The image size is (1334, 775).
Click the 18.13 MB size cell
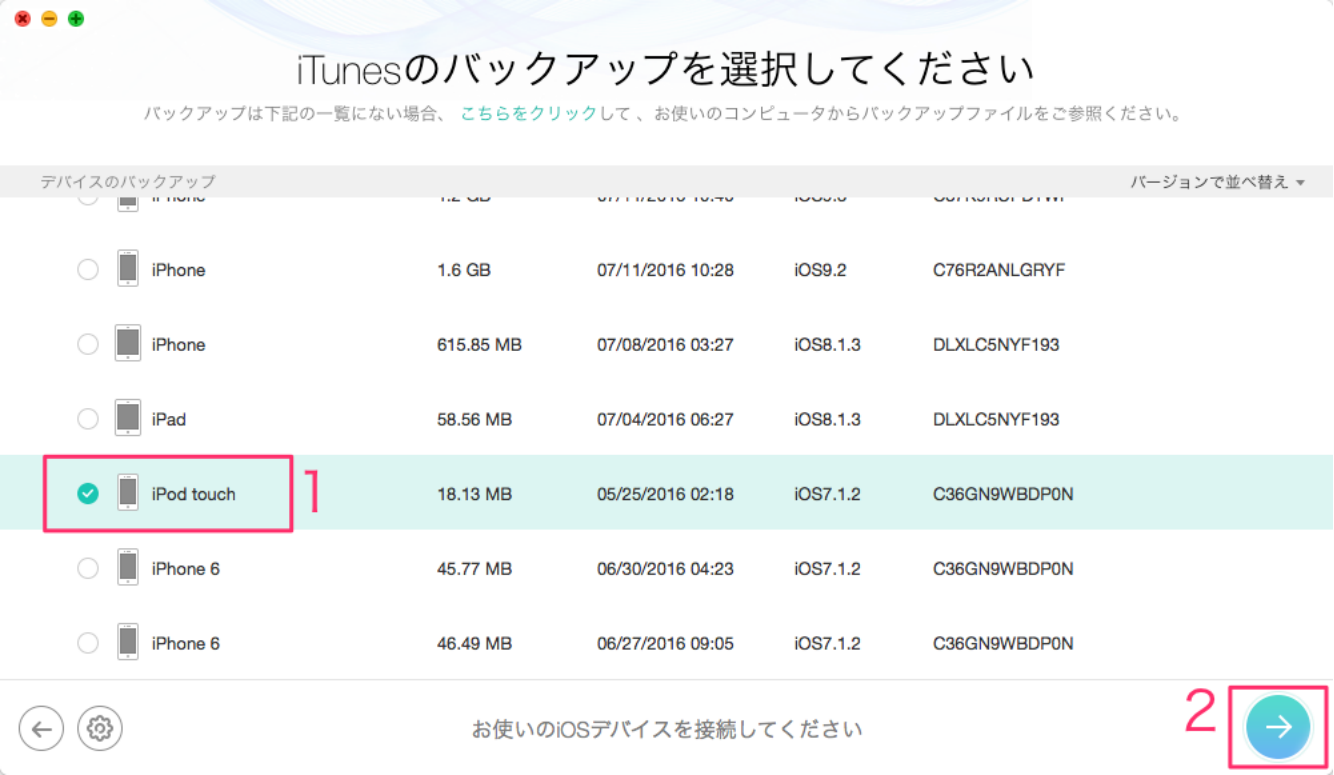474,494
